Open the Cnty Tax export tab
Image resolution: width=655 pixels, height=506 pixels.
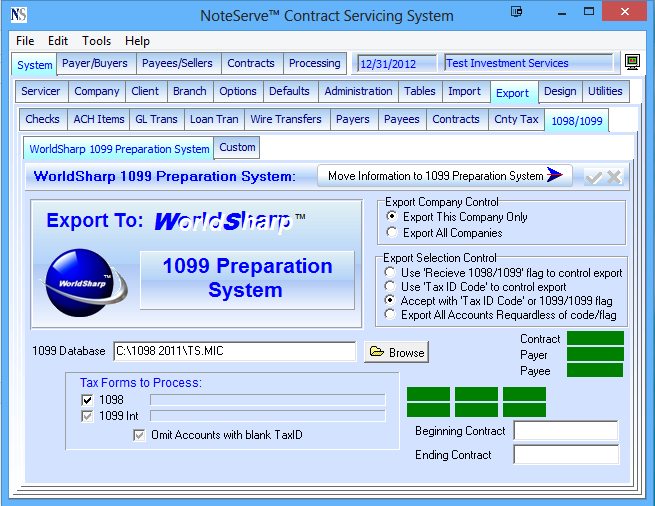pyautogui.click(x=516, y=119)
